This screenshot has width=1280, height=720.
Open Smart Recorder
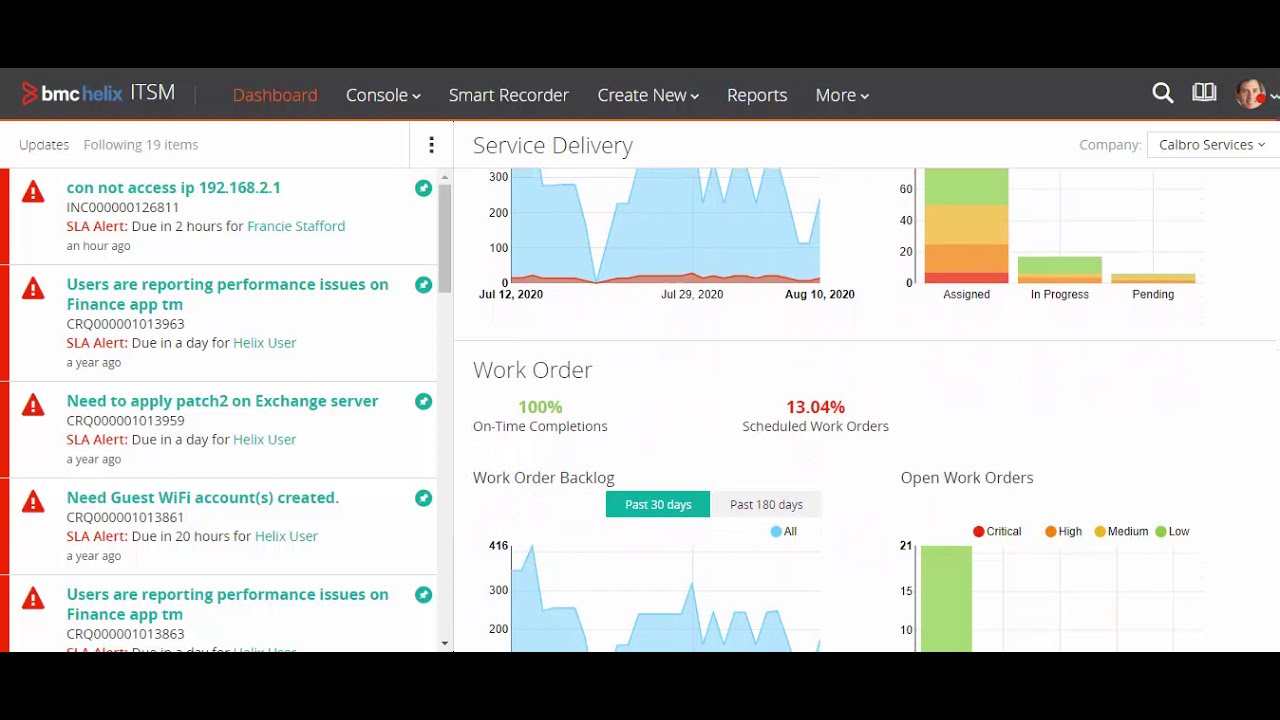508,95
